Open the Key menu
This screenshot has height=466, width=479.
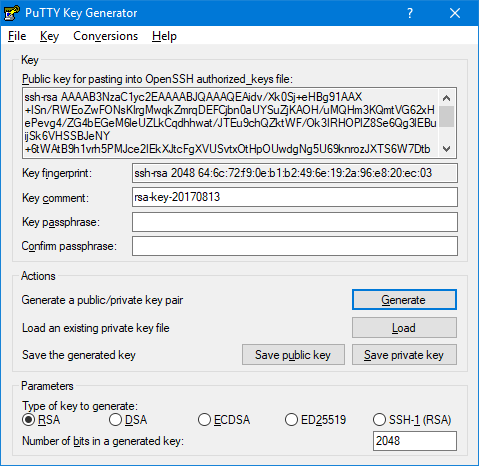pyautogui.click(x=49, y=36)
